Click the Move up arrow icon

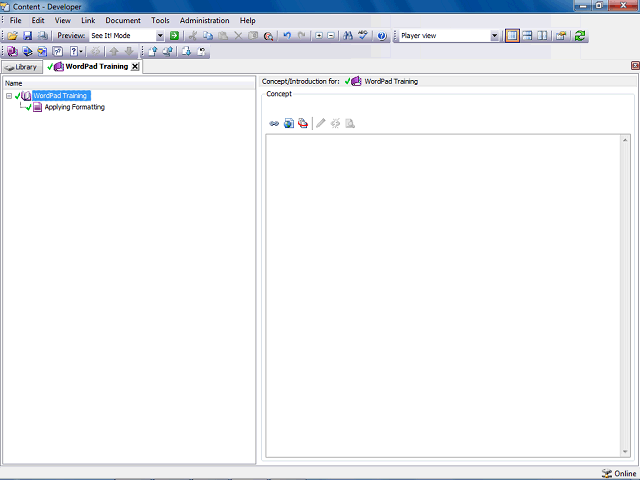pos(114,51)
